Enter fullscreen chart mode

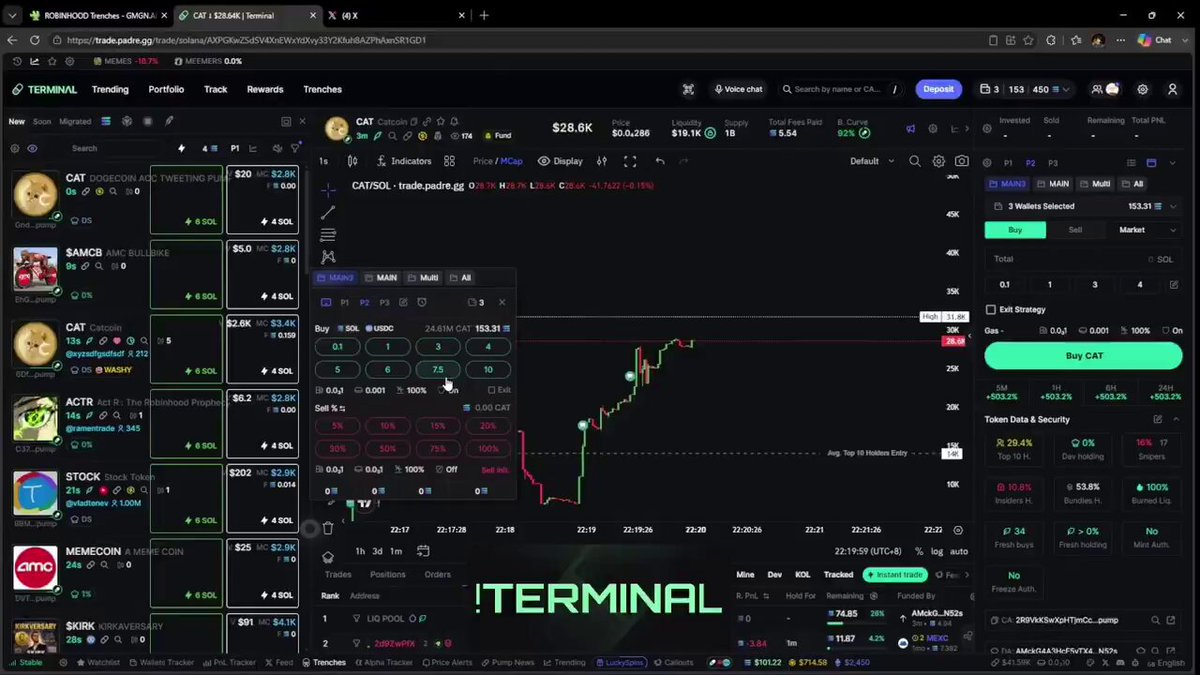(630, 161)
